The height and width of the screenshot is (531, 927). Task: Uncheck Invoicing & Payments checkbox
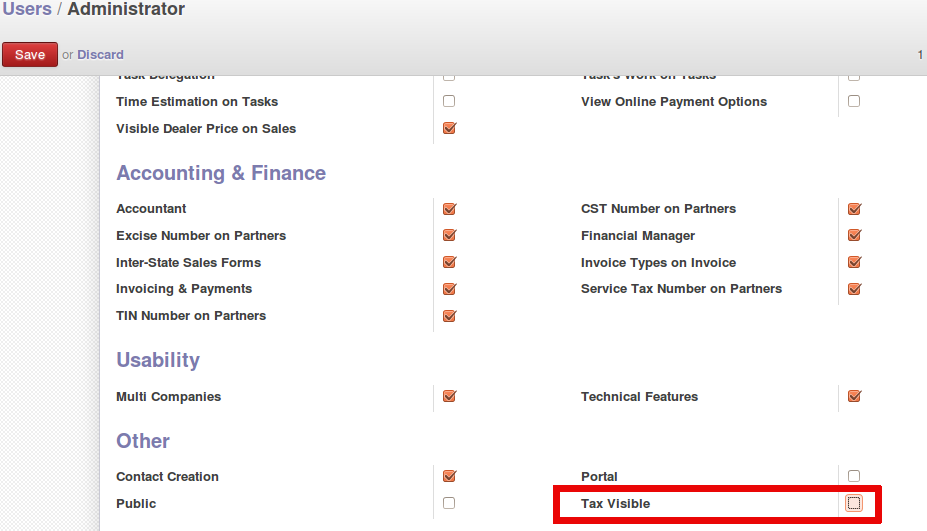449,289
